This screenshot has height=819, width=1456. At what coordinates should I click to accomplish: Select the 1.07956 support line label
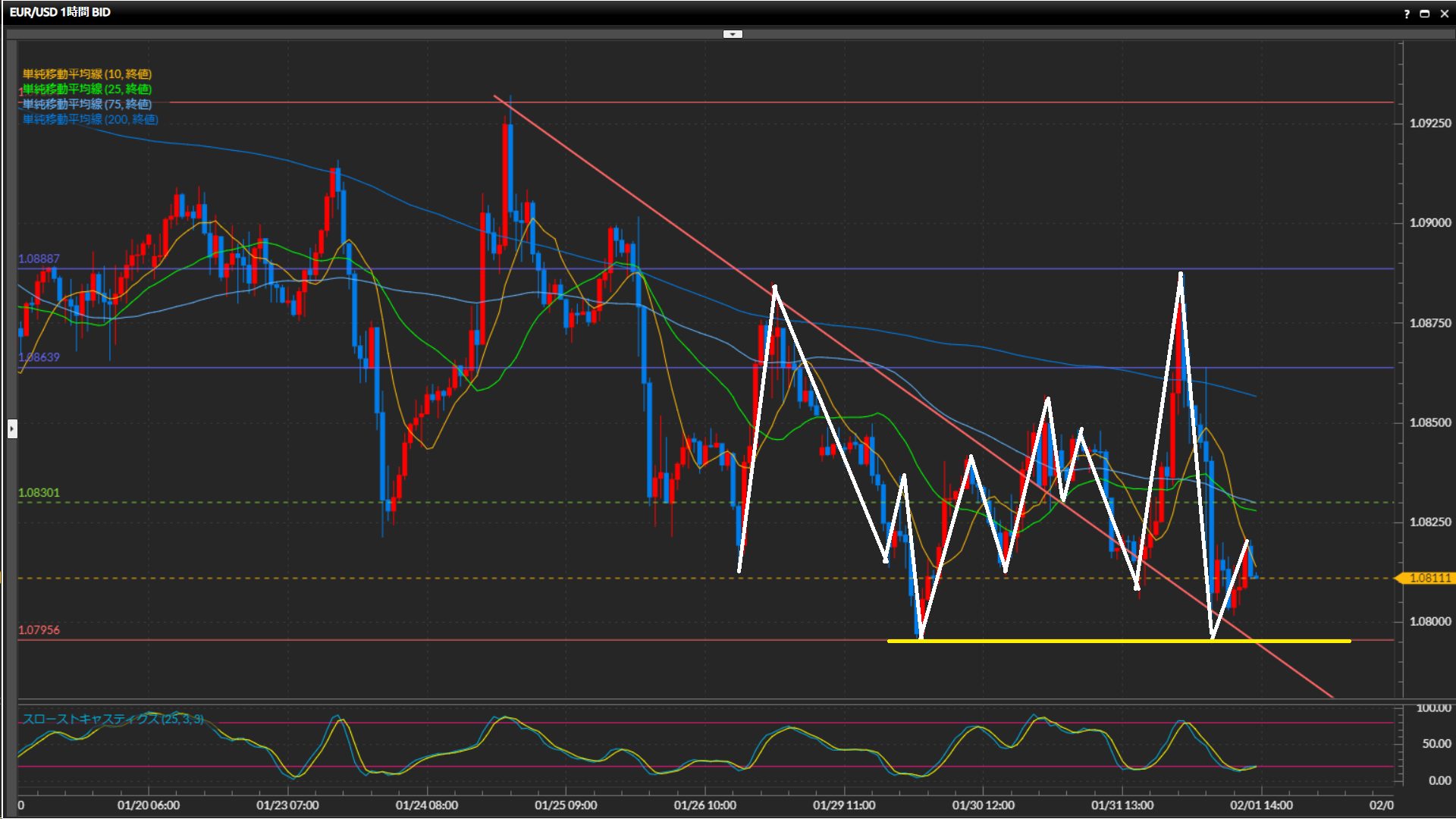click(x=39, y=630)
